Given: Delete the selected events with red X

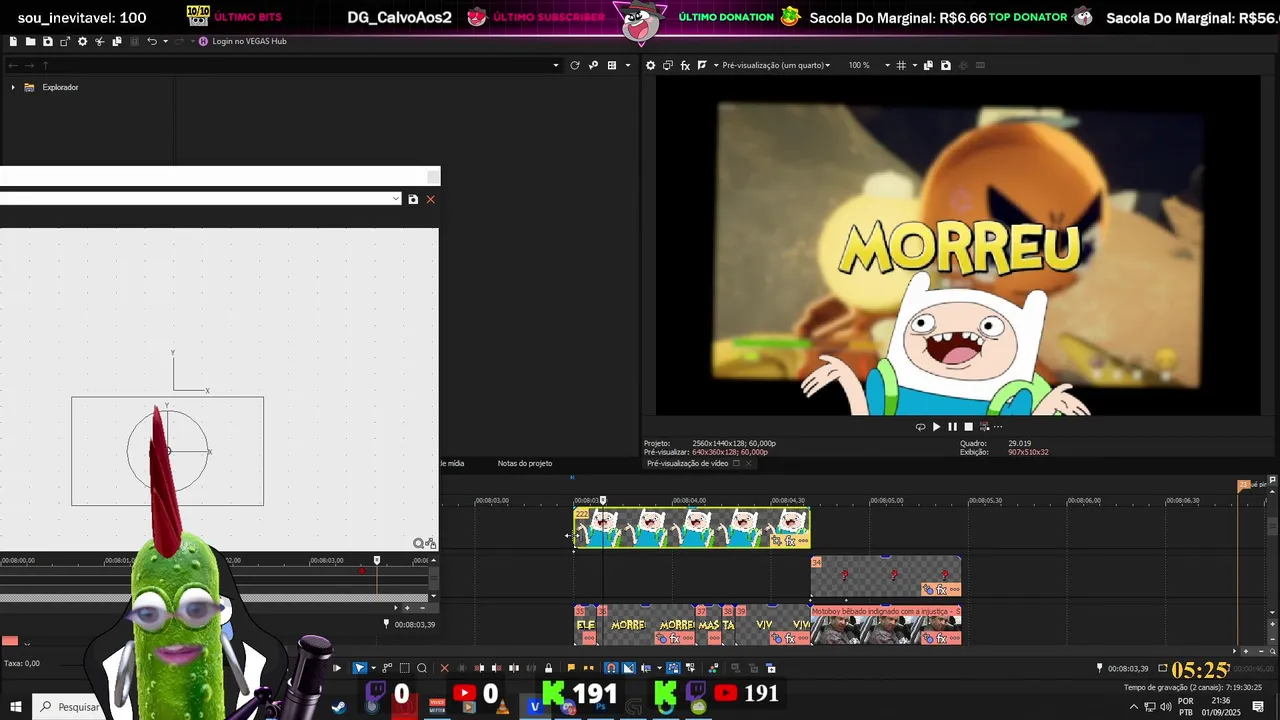Looking at the screenshot, I should [x=444, y=668].
